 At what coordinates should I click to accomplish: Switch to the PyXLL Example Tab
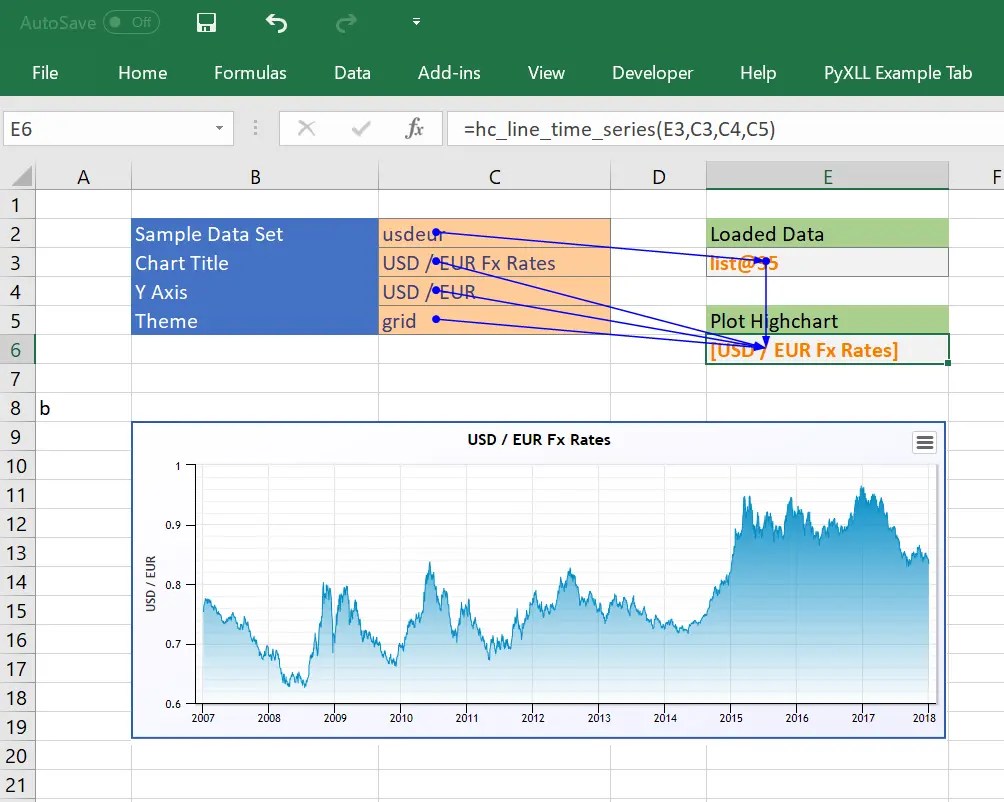(898, 73)
